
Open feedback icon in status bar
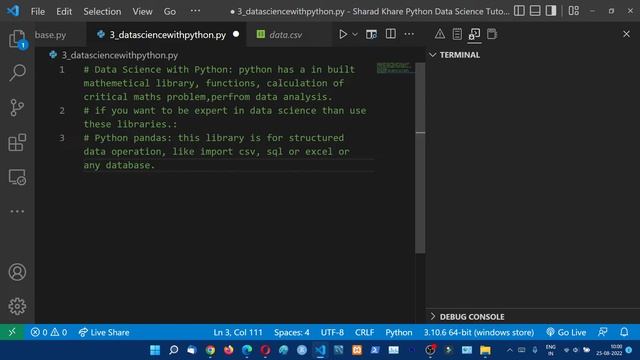click(x=603, y=332)
